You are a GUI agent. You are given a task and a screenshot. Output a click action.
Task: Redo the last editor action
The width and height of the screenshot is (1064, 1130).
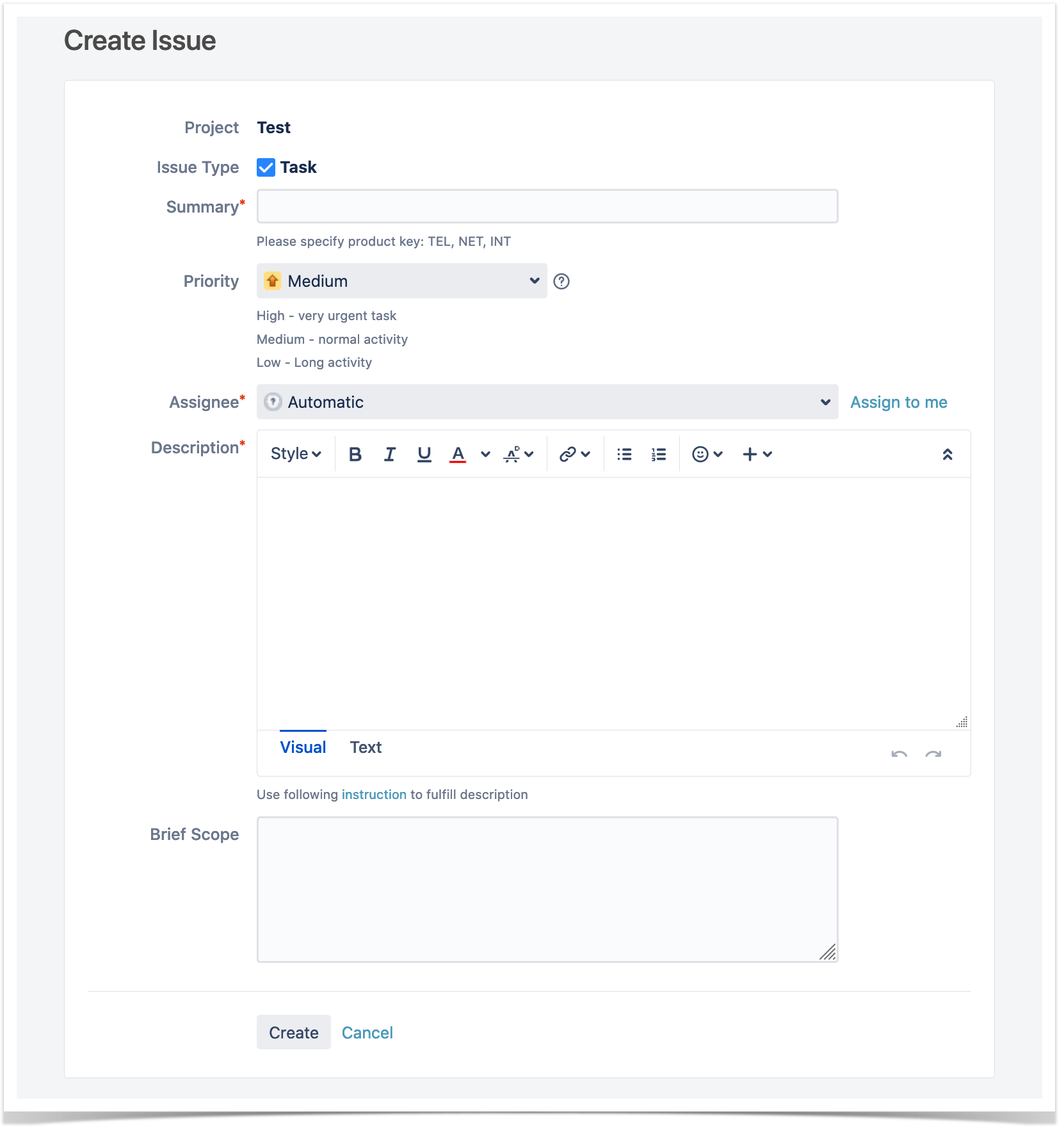933,755
